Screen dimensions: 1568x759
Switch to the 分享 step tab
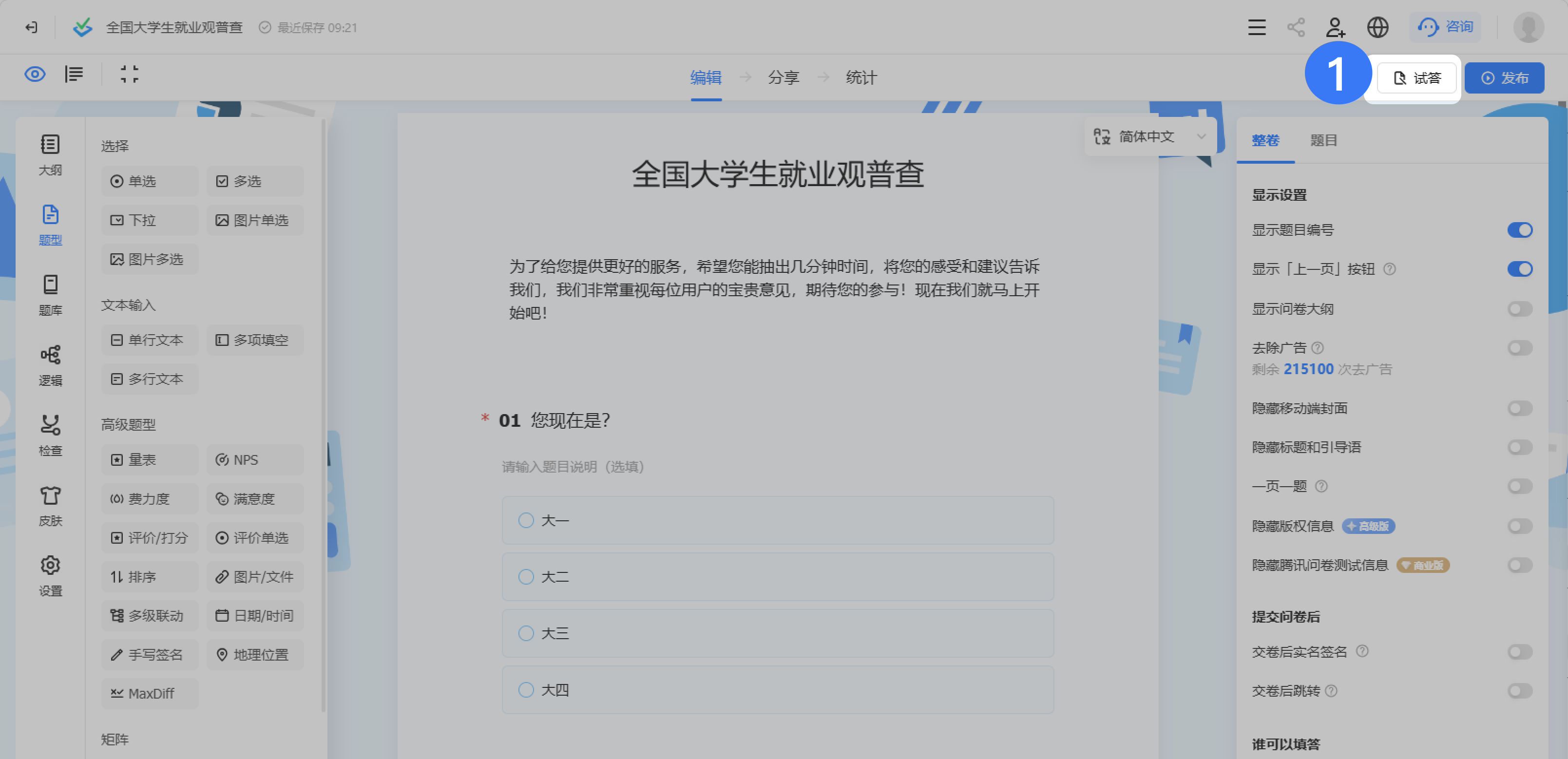point(784,77)
